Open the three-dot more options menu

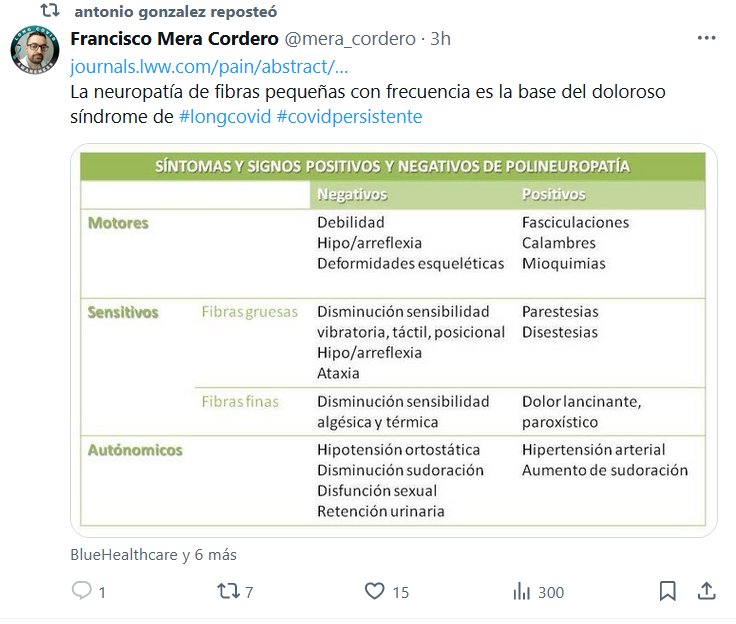(706, 39)
